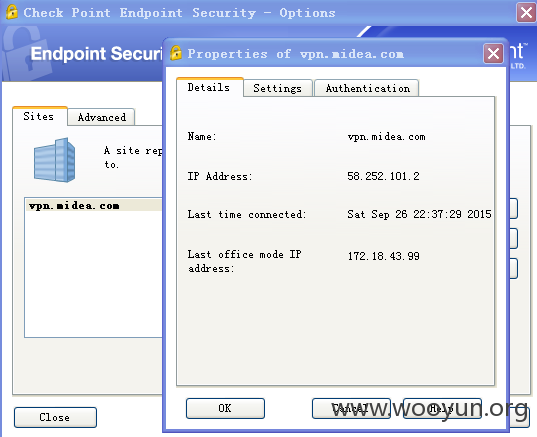Click the Cancel button in Properties

[x=351, y=408]
